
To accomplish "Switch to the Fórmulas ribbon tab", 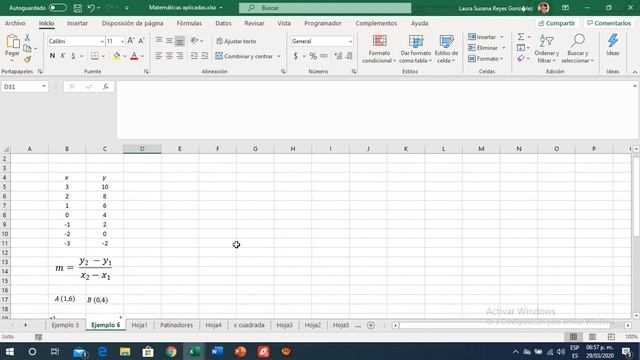I will click(189, 23).
